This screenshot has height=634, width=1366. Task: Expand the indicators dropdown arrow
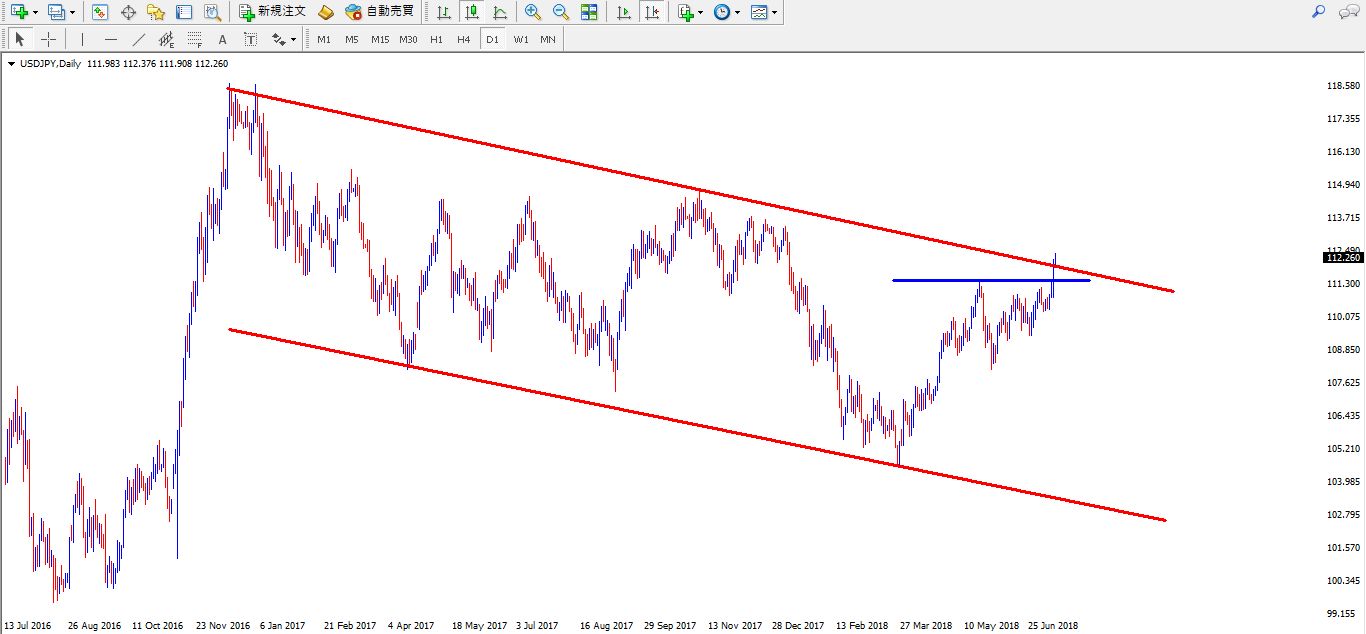700,13
